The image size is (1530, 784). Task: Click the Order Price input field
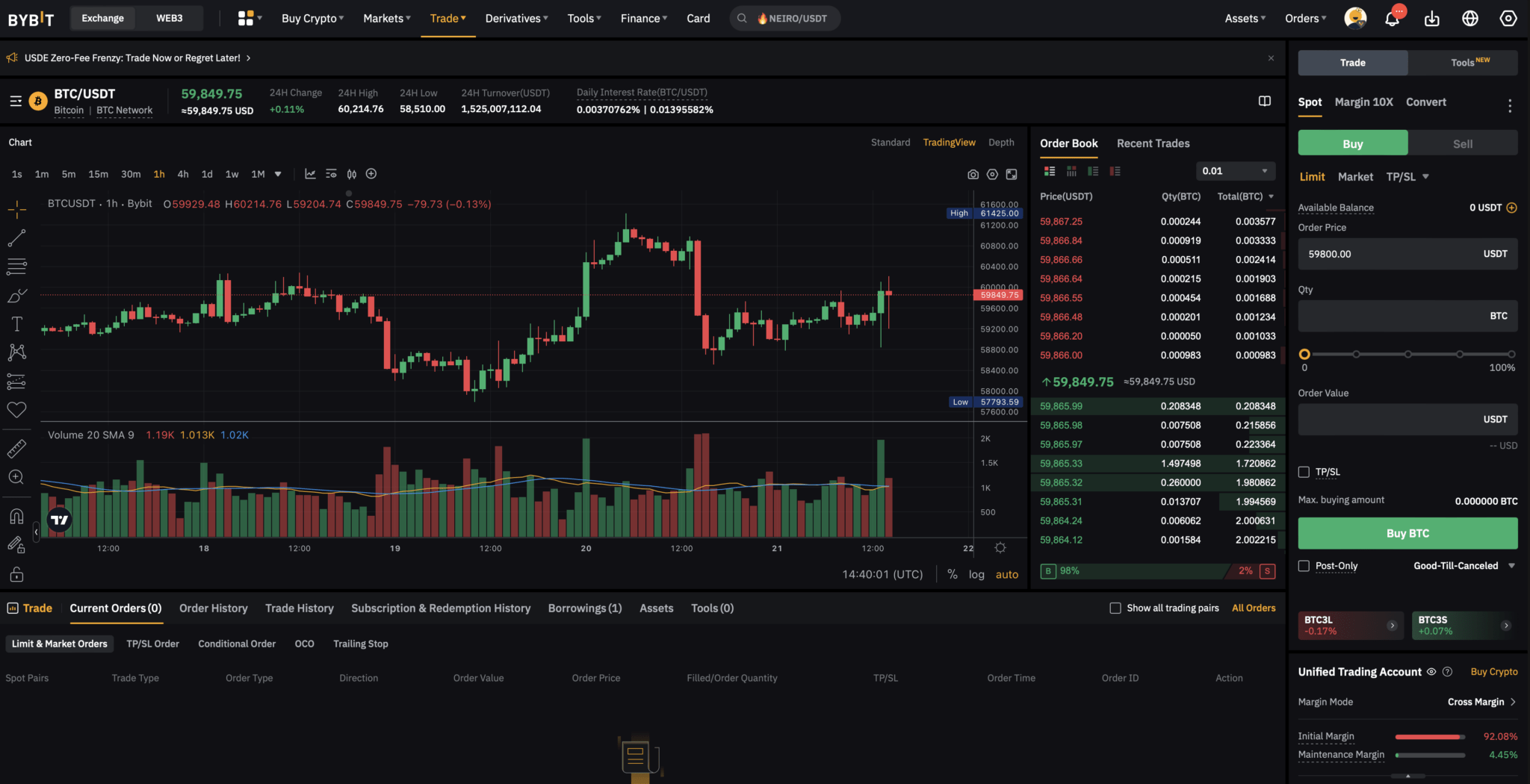(1390, 254)
